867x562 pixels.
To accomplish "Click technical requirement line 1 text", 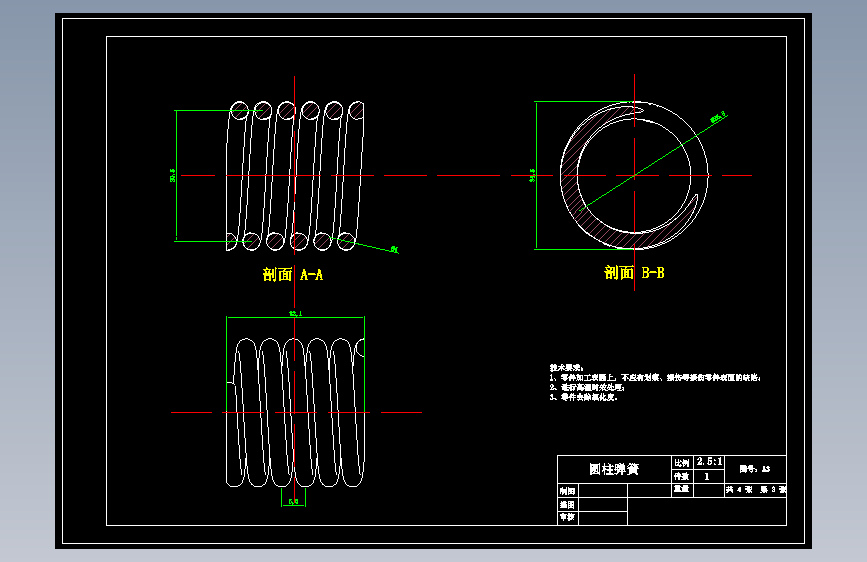I will [655, 377].
